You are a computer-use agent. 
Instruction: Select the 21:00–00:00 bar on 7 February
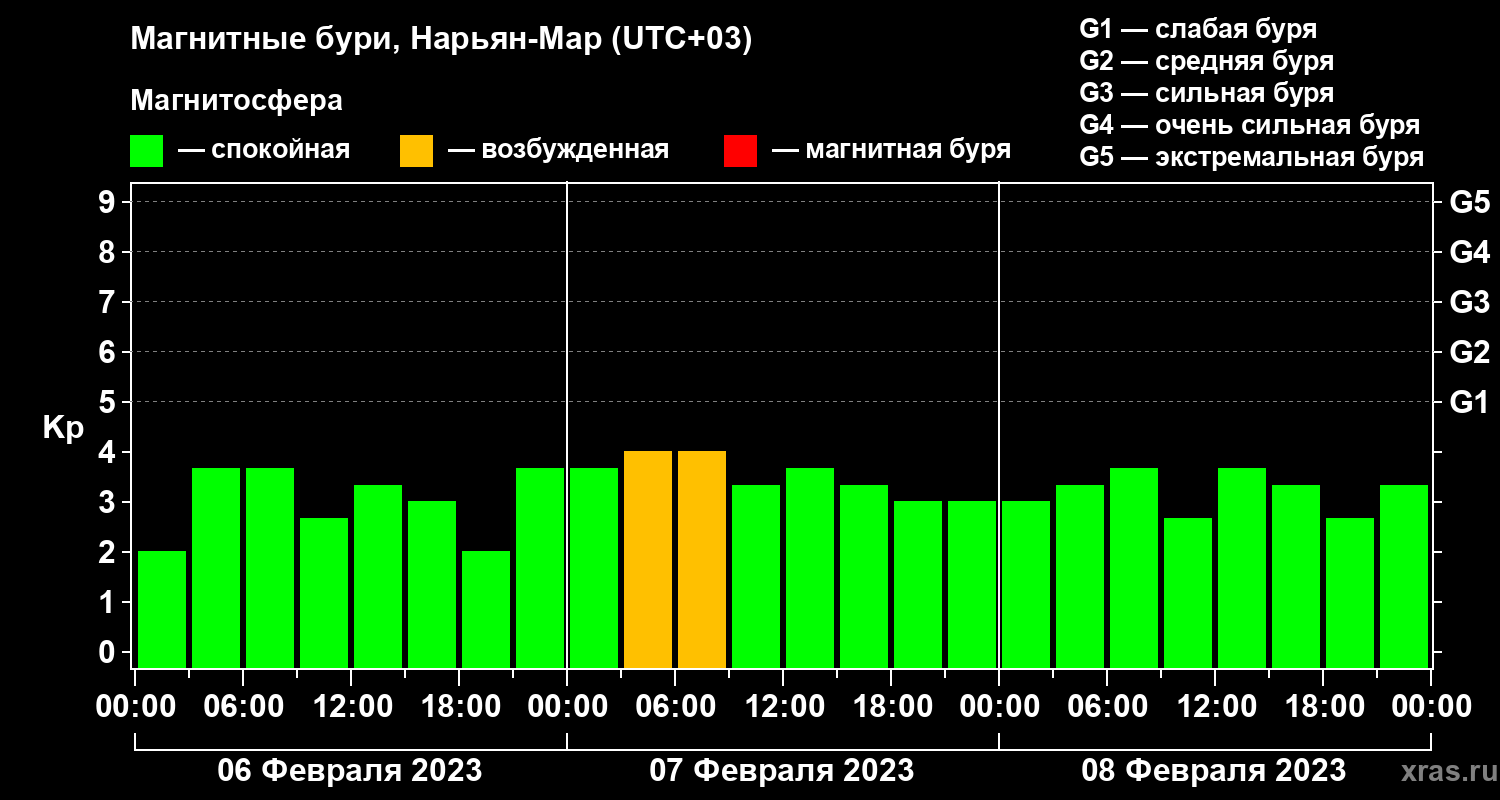click(972, 584)
